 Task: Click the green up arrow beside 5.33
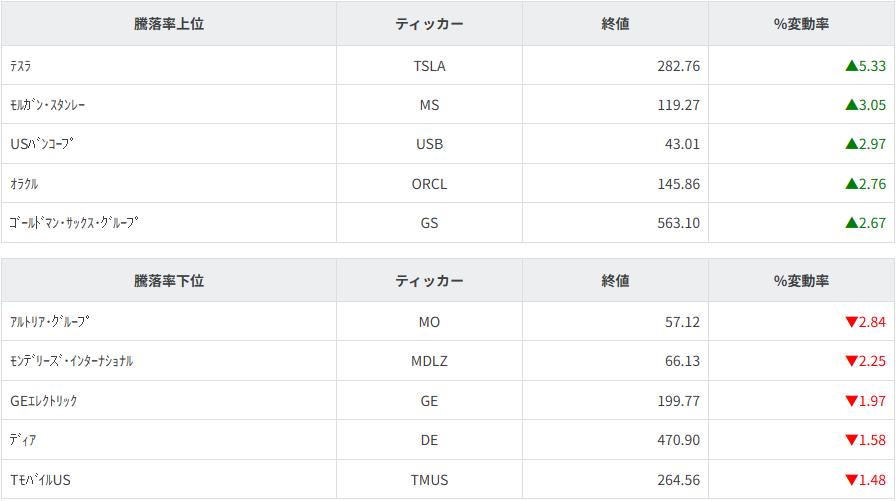[x=851, y=66]
